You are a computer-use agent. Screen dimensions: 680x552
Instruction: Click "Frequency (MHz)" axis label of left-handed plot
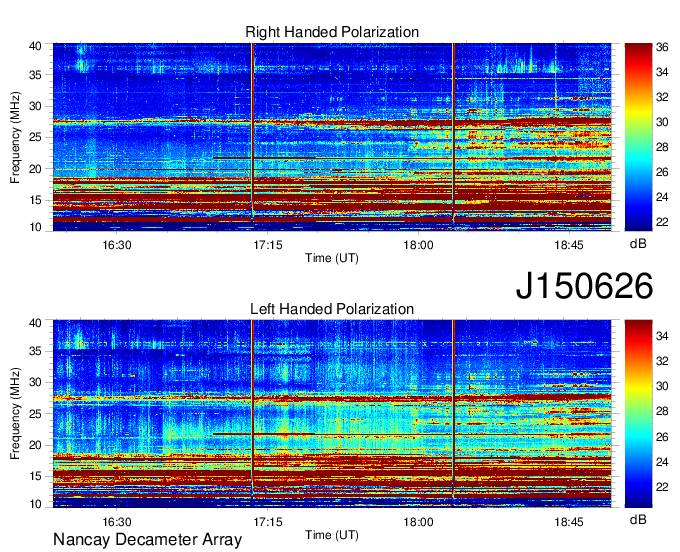click(x=15, y=414)
